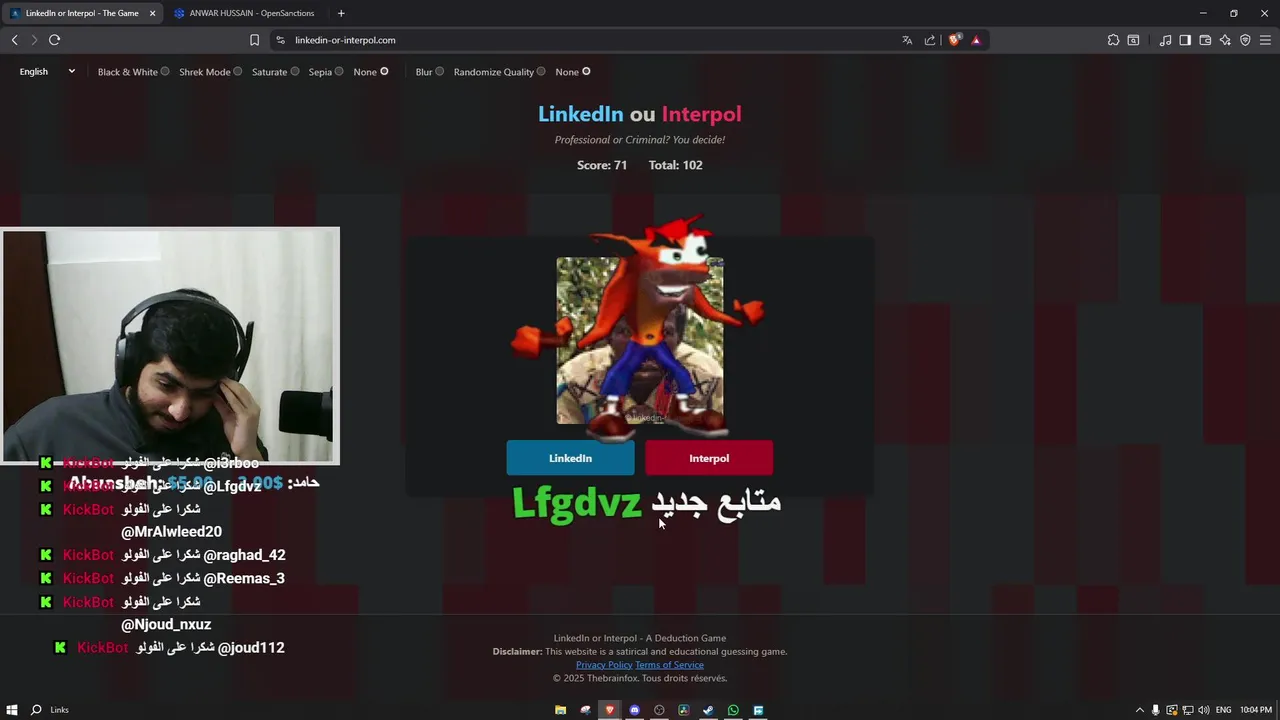Screen dimensions: 1280x720
Task: Click @joud112 in the chat overlay
Action: click(251, 648)
